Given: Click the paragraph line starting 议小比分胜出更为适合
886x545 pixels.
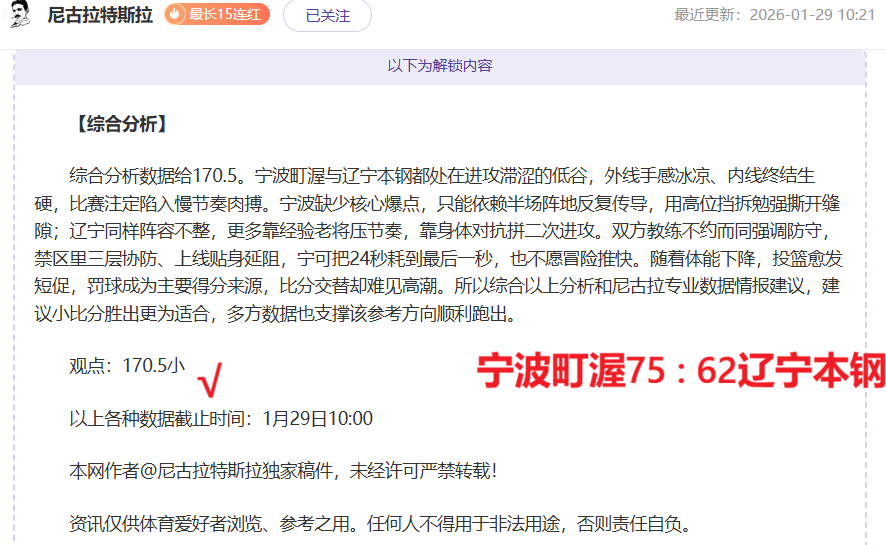Looking at the screenshot, I should (292, 314).
